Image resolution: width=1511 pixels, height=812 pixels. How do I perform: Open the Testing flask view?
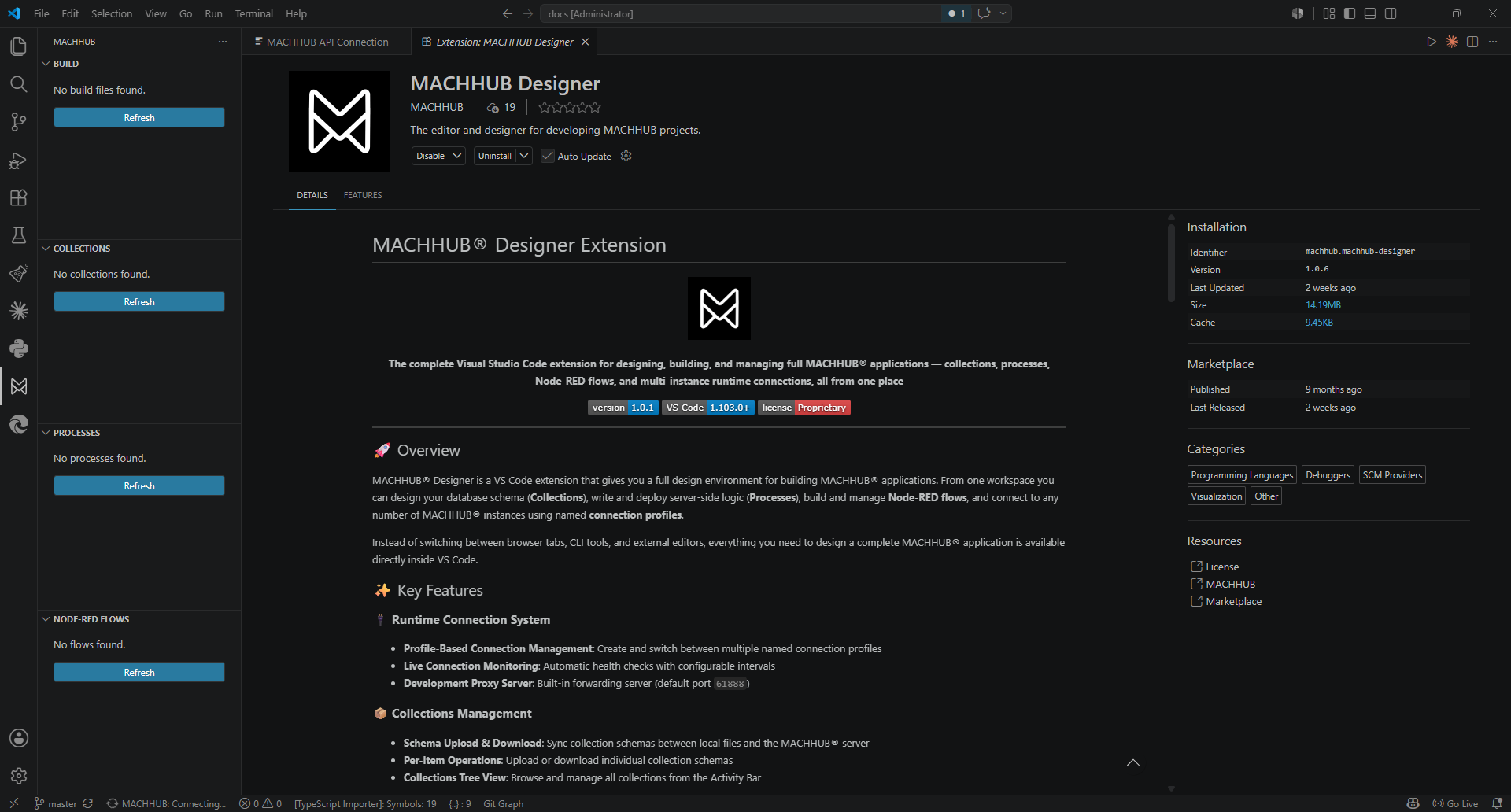pyautogui.click(x=18, y=235)
